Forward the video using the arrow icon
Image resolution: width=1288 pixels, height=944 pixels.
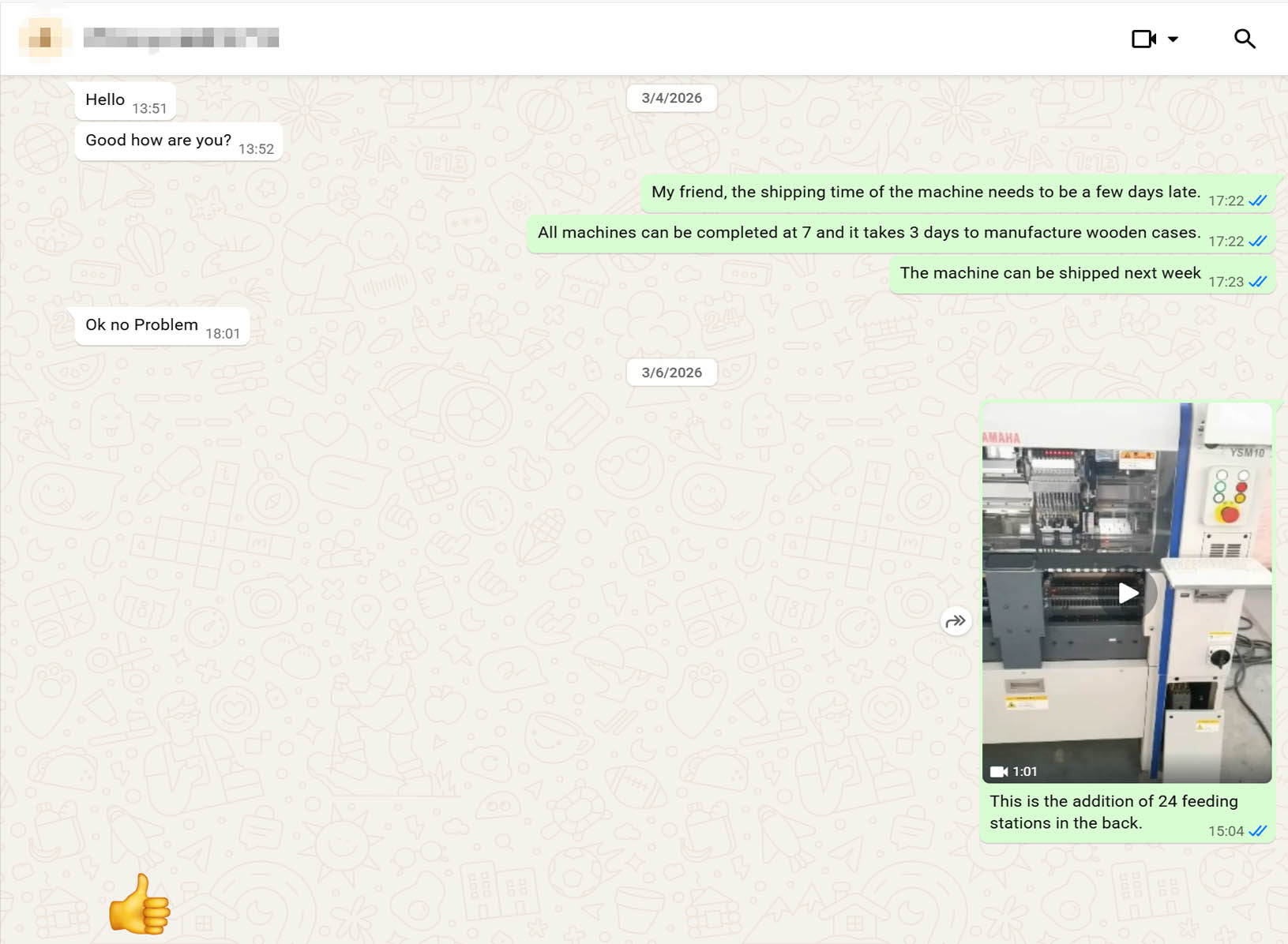(956, 621)
